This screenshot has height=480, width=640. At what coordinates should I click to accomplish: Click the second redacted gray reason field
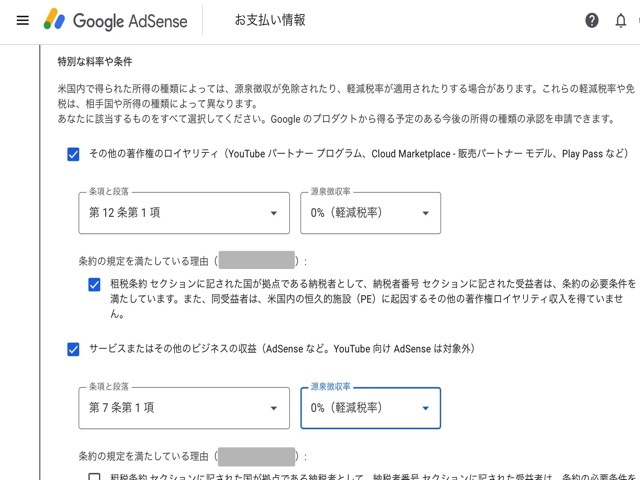(x=256, y=456)
